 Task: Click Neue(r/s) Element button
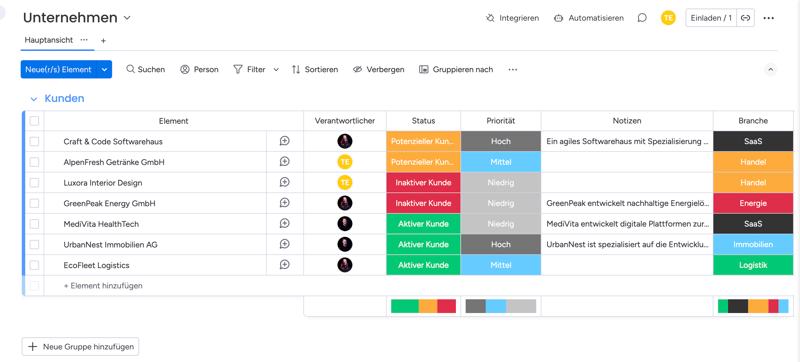pos(59,69)
